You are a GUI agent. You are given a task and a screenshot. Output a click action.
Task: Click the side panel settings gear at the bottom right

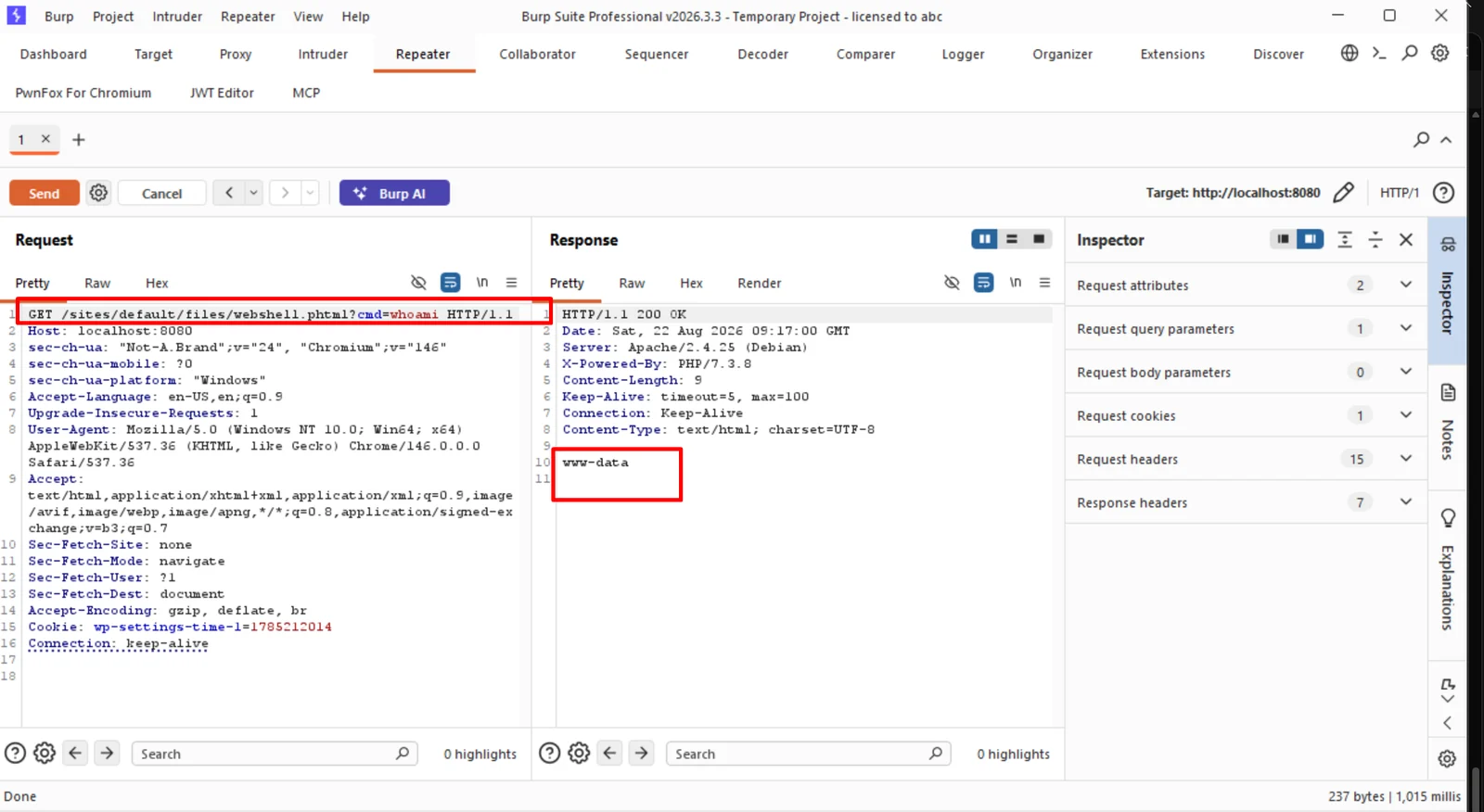pyautogui.click(x=1447, y=758)
